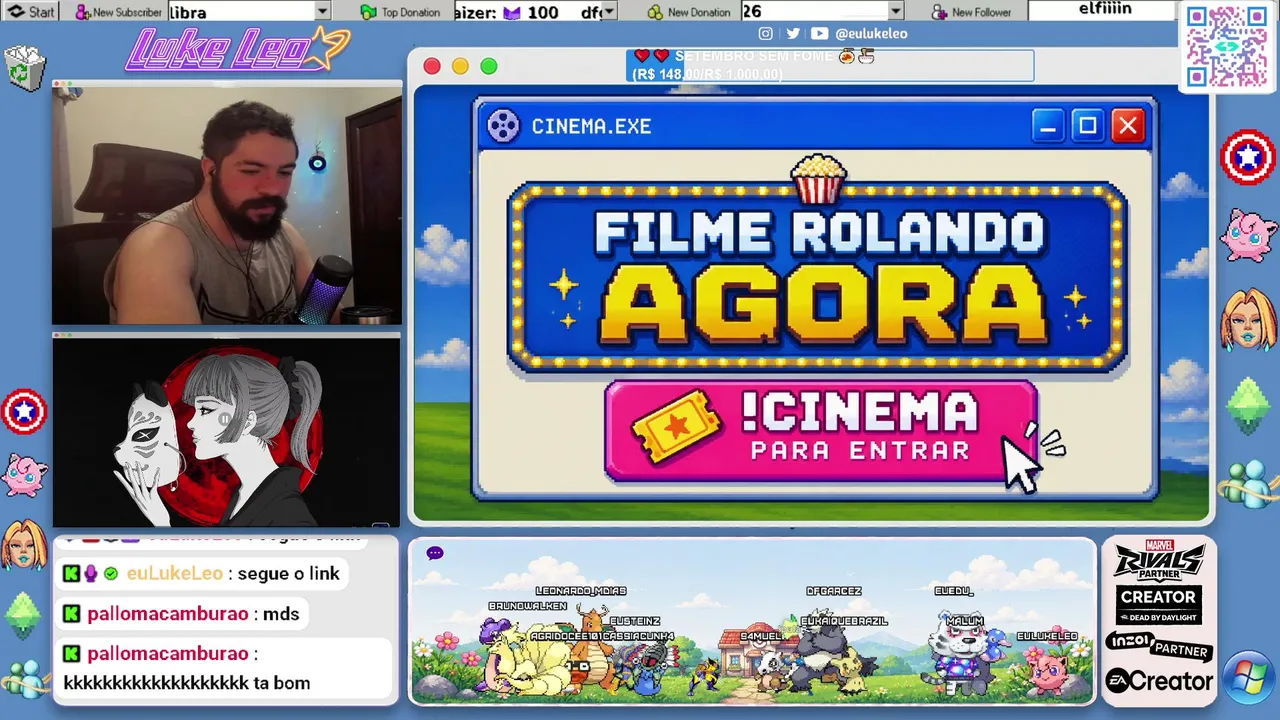This screenshot has width=1280, height=720.
Task: Open the libra dropdown for New Subscriber
Action: point(322,12)
